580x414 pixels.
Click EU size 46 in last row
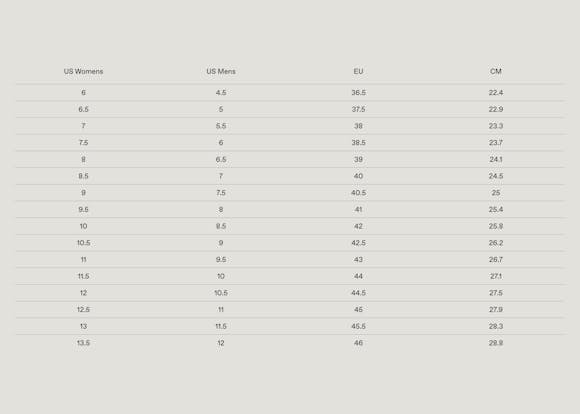[x=358, y=343]
